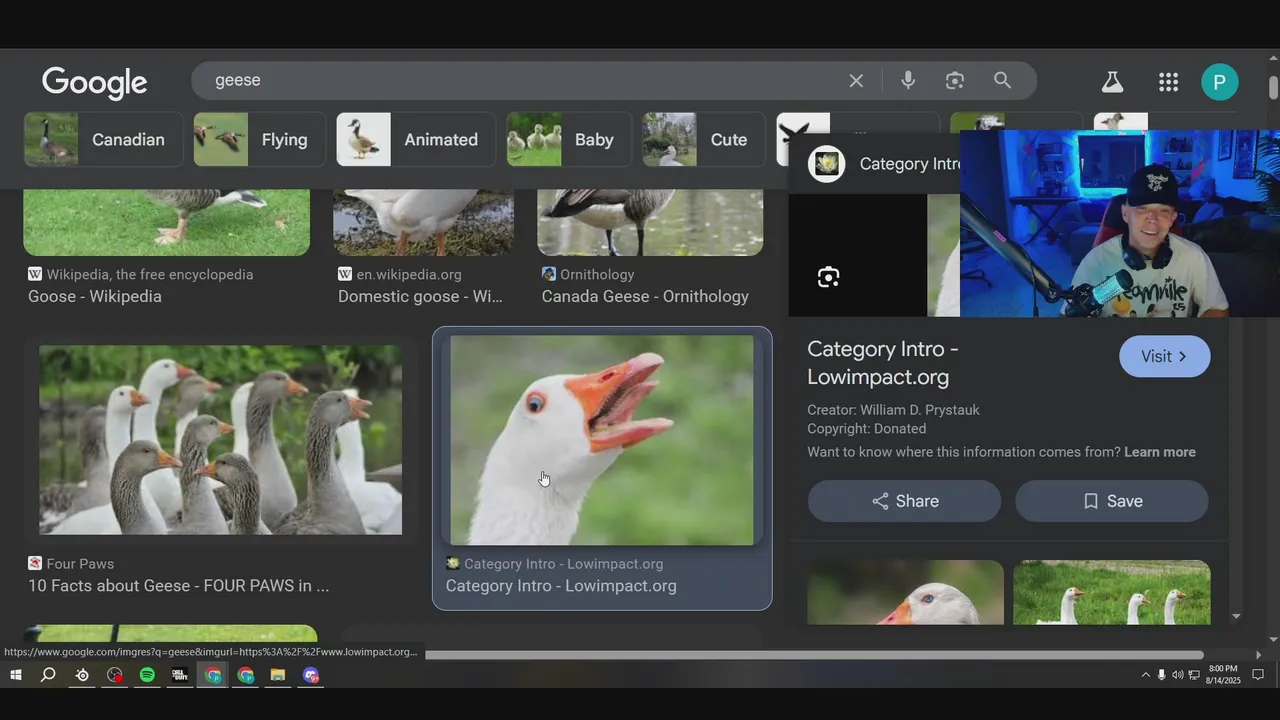Click the Creator: William D. Prystauk text
This screenshot has width=1280, height=720.
coord(893,410)
